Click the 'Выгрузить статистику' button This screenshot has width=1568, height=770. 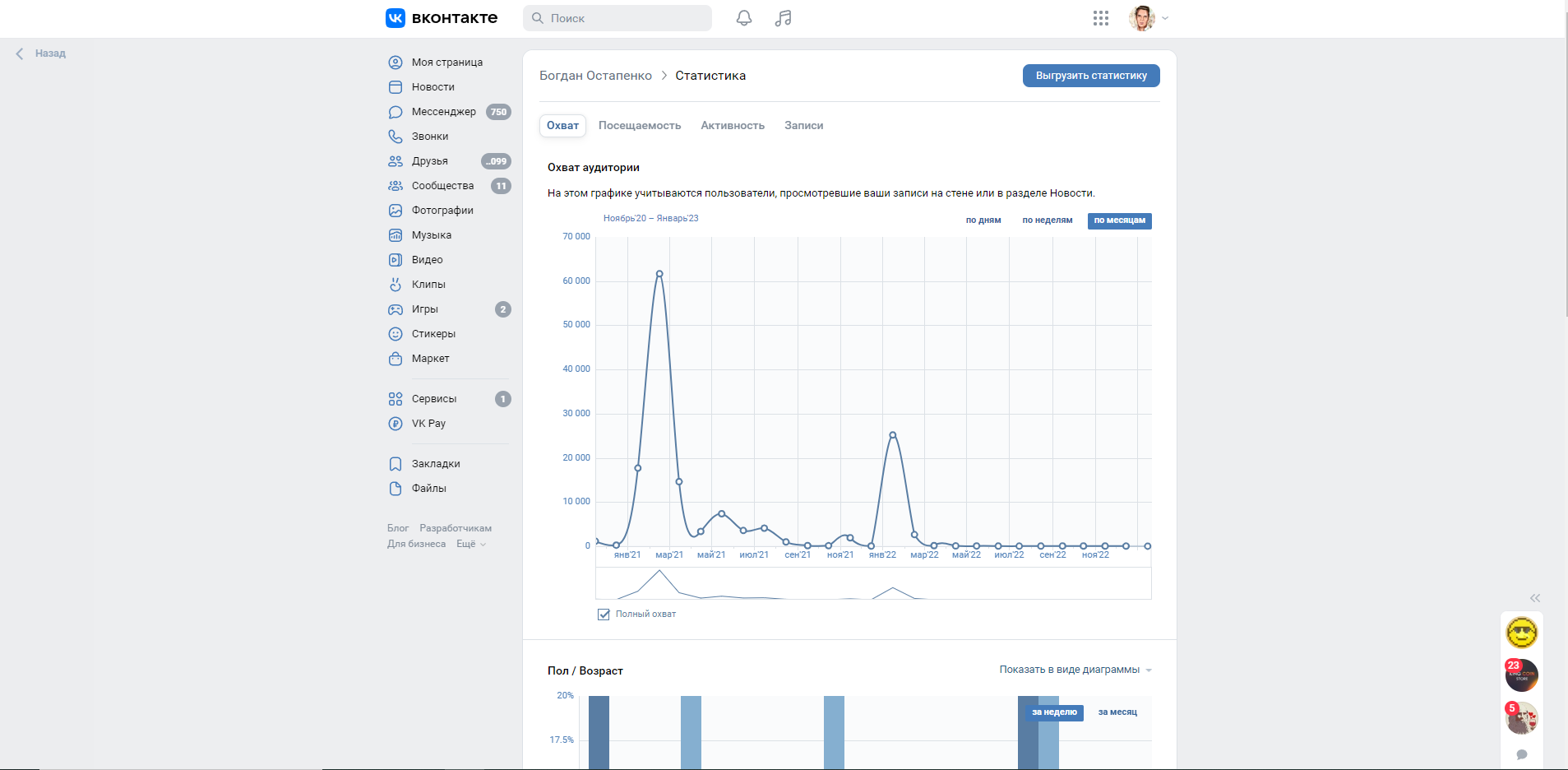point(1090,76)
